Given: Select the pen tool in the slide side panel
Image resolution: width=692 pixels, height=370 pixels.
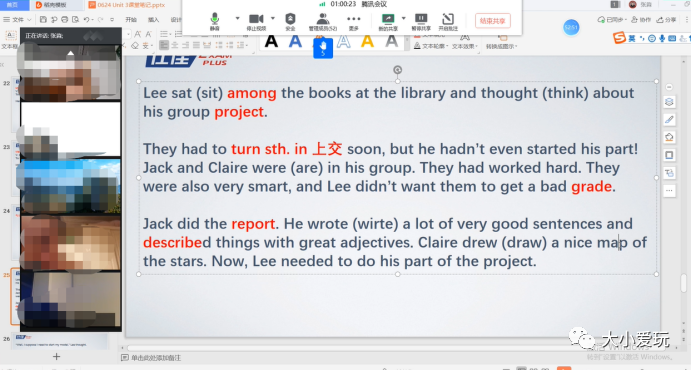Looking at the screenshot, I should [669, 120].
